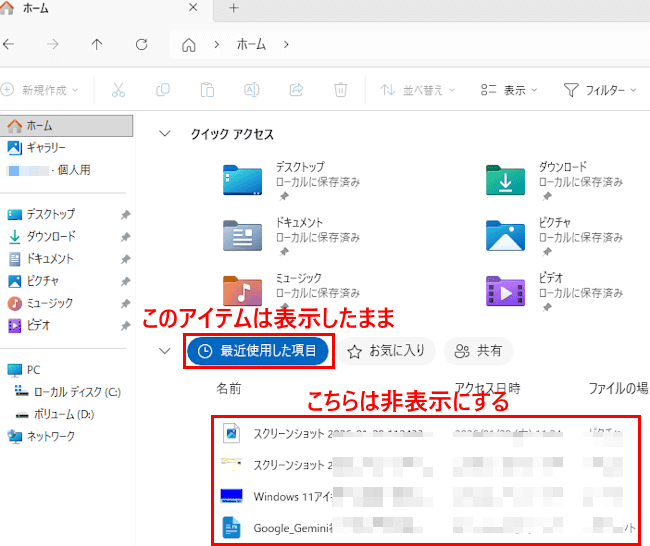Screen dimensions: 650x546
Task: Click the Delete trash can icon
Action: (341, 90)
